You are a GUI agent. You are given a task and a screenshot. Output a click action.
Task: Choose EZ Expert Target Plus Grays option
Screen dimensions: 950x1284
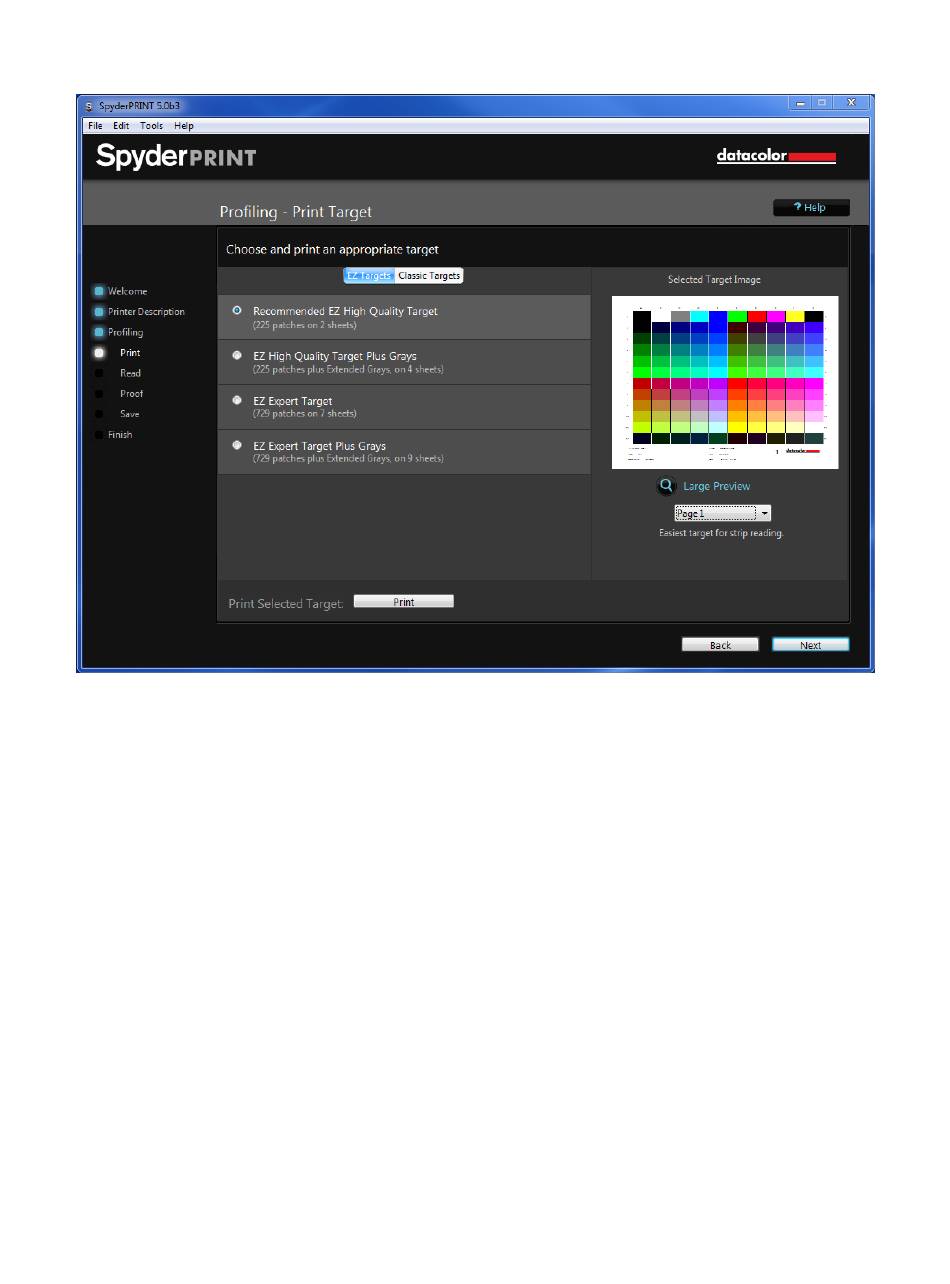point(237,445)
